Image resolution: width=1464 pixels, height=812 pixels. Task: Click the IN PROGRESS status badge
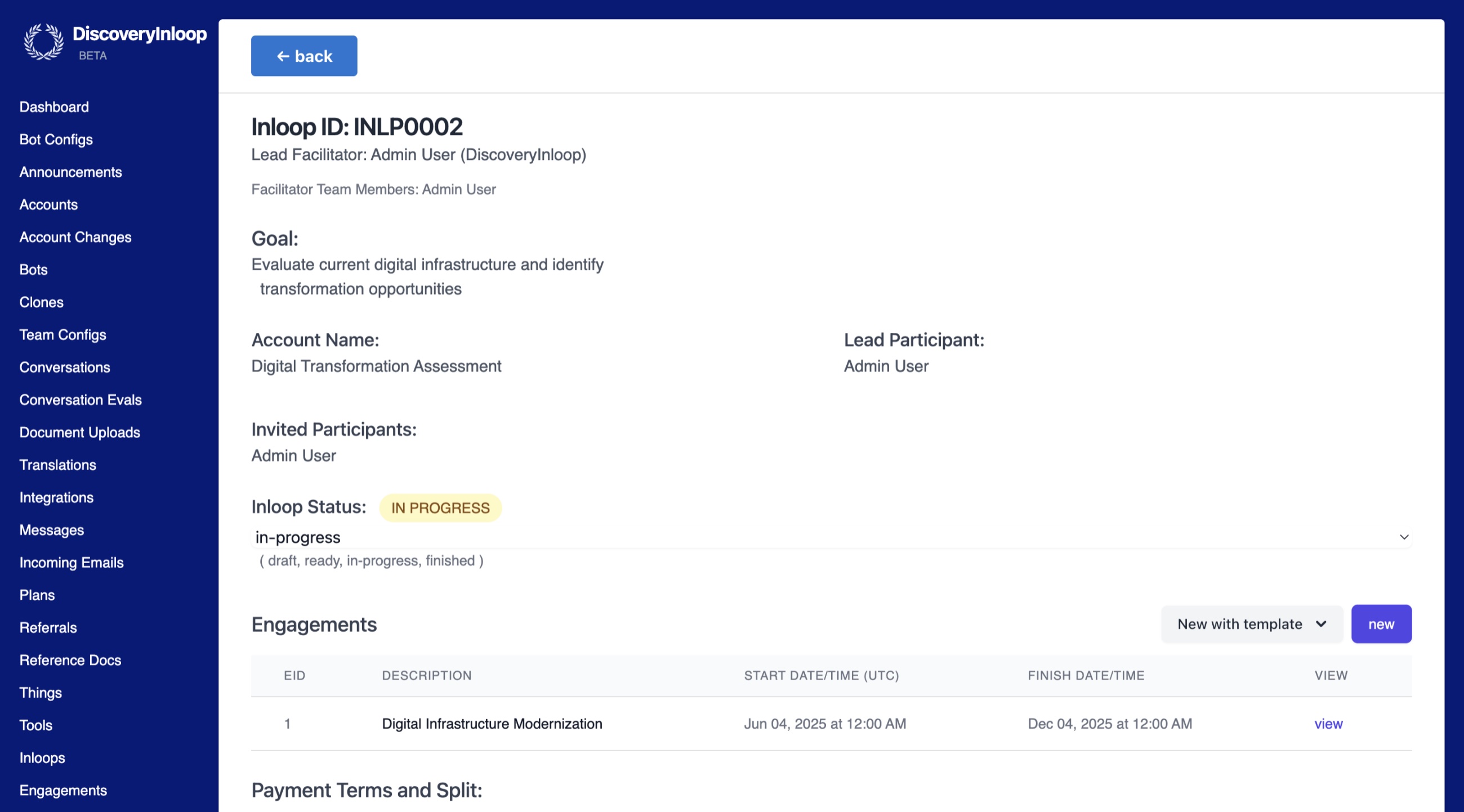[440, 507]
